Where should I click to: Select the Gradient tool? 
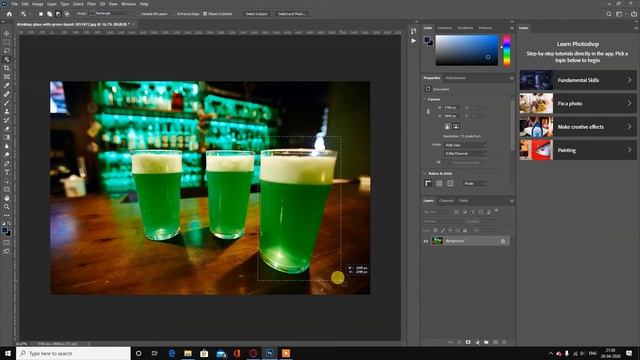point(7,137)
